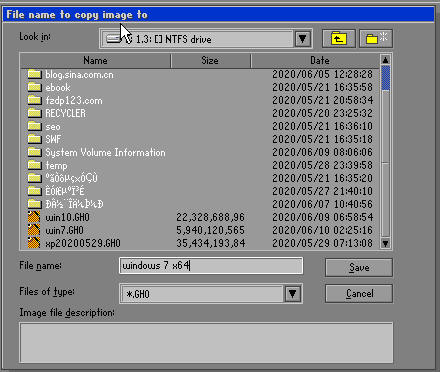Click the fzdp123.com folder icon
This screenshot has width=440, height=372.
34,100
